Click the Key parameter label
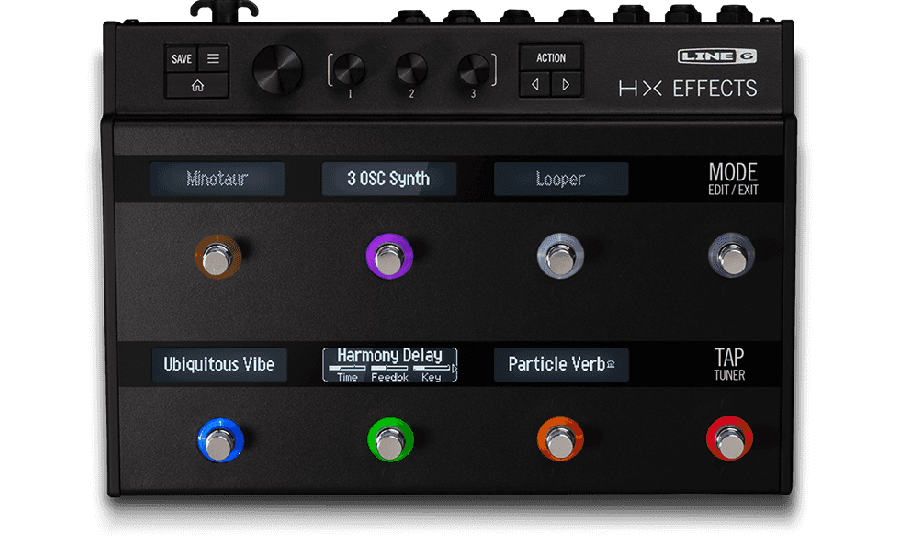 point(431,377)
